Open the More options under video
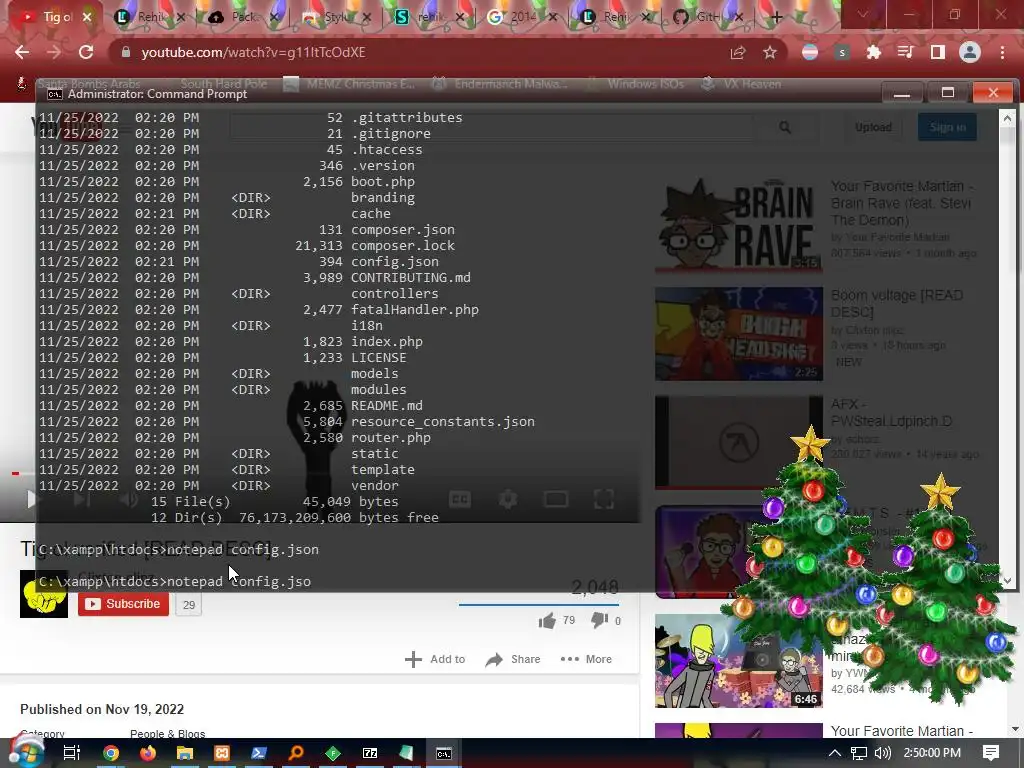The height and width of the screenshot is (768, 1024). [586, 659]
